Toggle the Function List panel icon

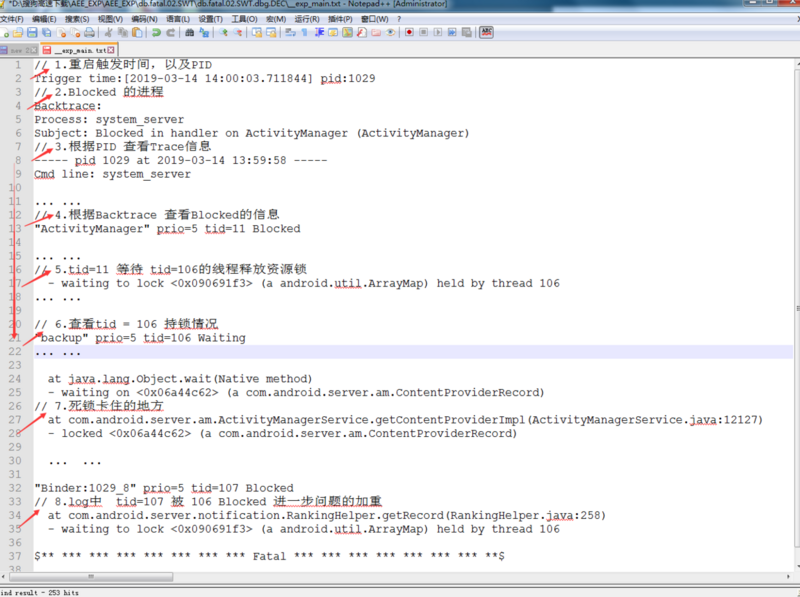click(362, 33)
